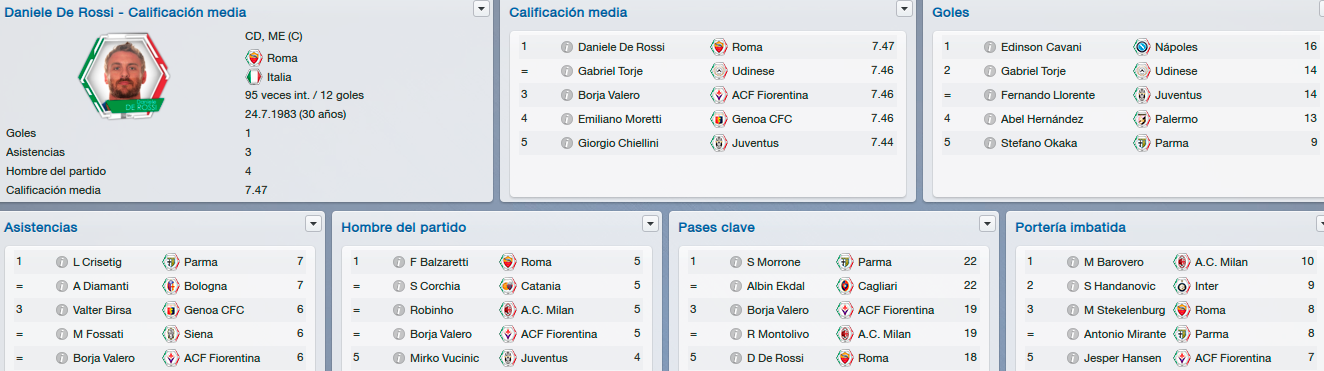Screen dimensions: 1324x371
Task: Open the Asistencias panel dropdown arrow
Action: (x=313, y=223)
